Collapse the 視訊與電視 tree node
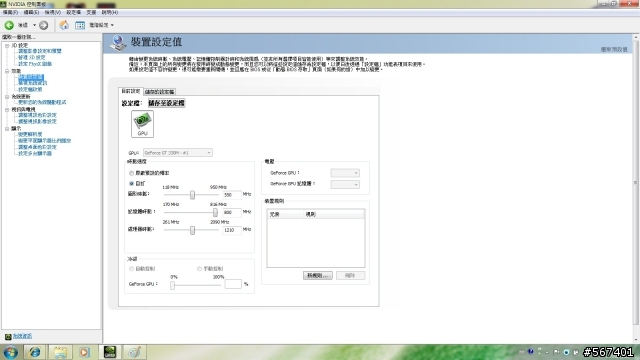Image resolution: width=640 pixels, height=360 pixels. pos(7,110)
